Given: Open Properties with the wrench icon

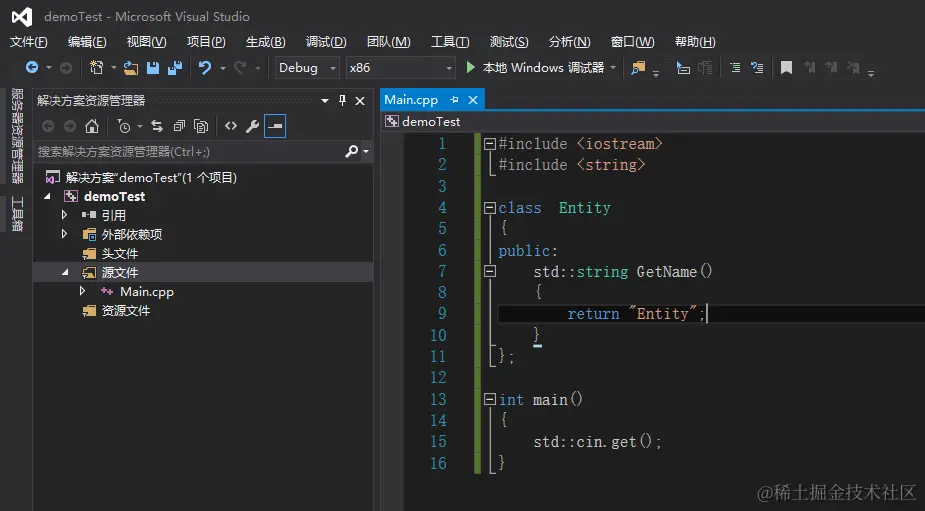Looking at the screenshot, I should tap(252, 126).
